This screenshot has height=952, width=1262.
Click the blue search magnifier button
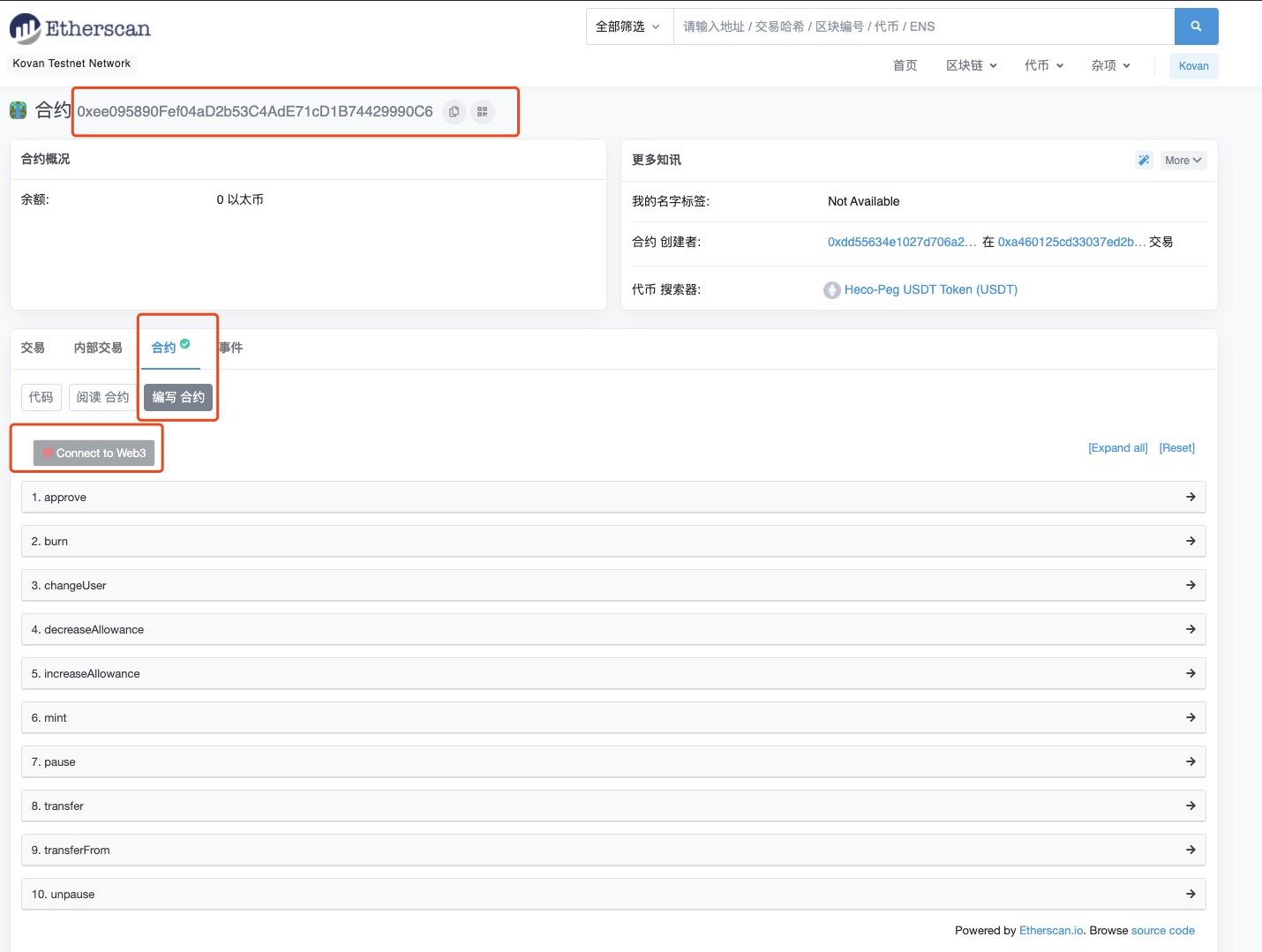pyautogui.click(x=1196, y=26)
